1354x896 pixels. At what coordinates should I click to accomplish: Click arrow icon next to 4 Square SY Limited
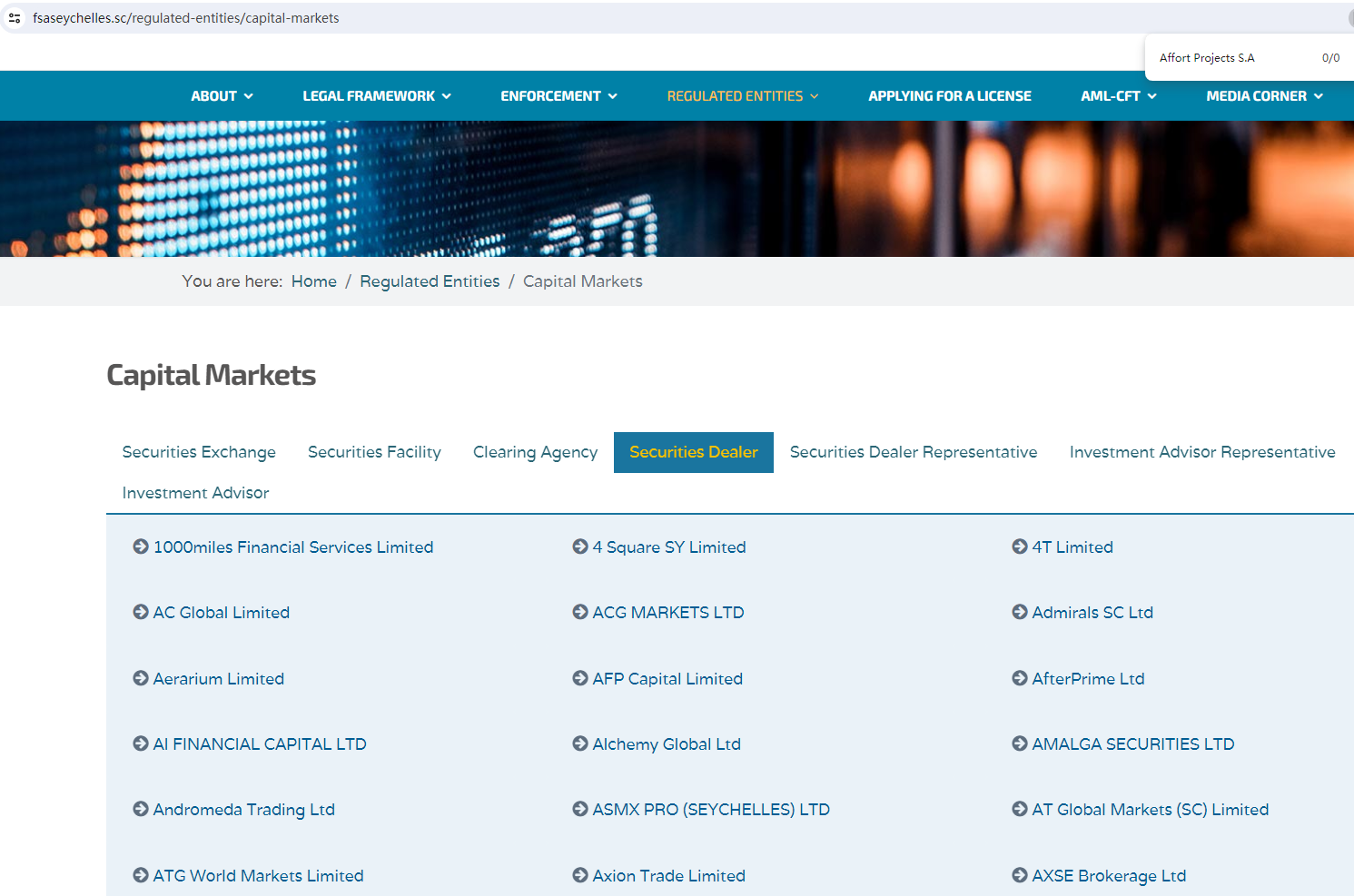click(580, 546)
